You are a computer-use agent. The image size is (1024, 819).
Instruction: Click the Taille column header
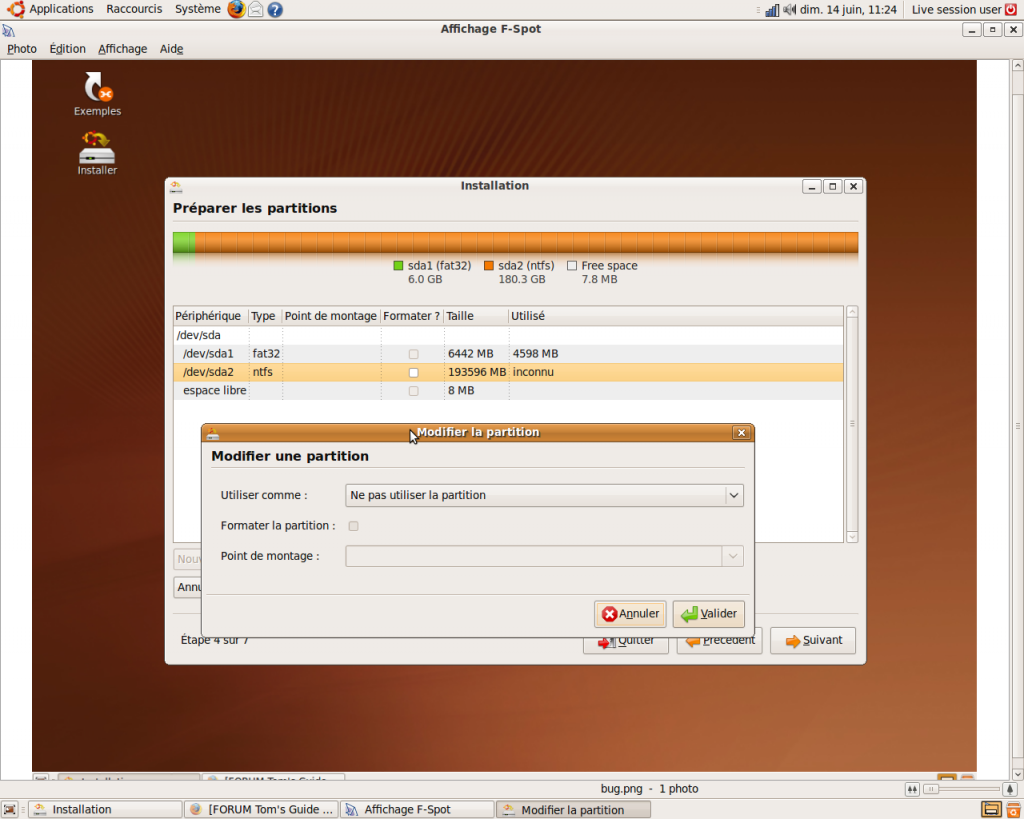pyautogui.click(x=476, y=316)
